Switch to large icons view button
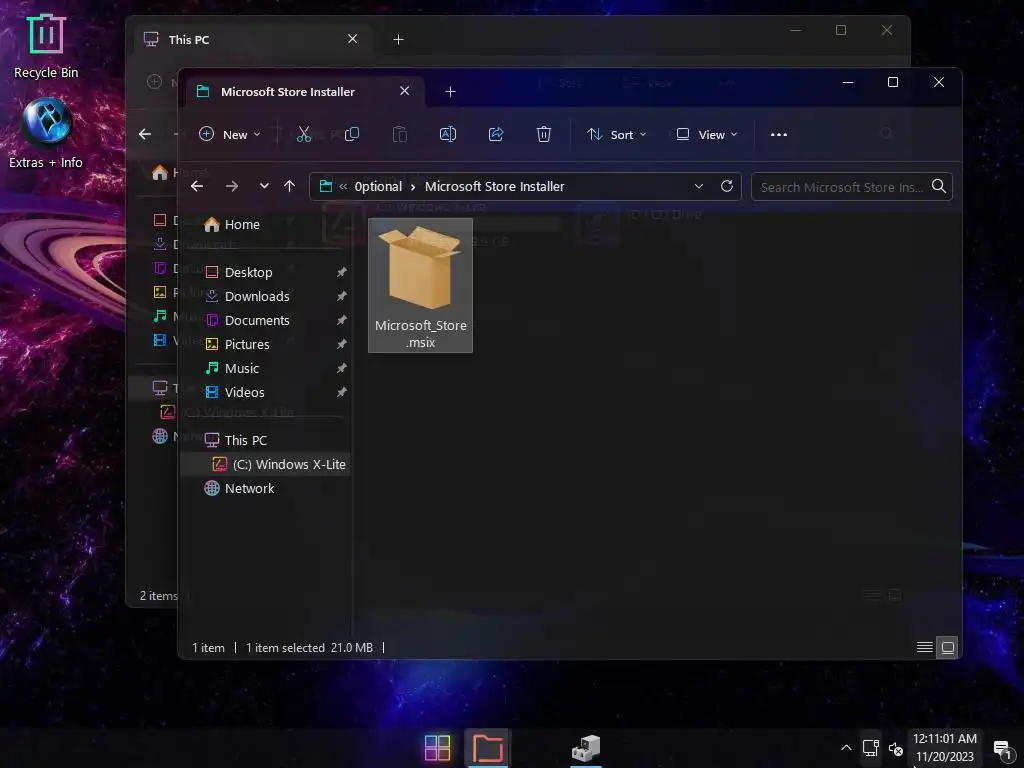The height and width of the screenshot is (768, 1024). (x=948, y=647)
